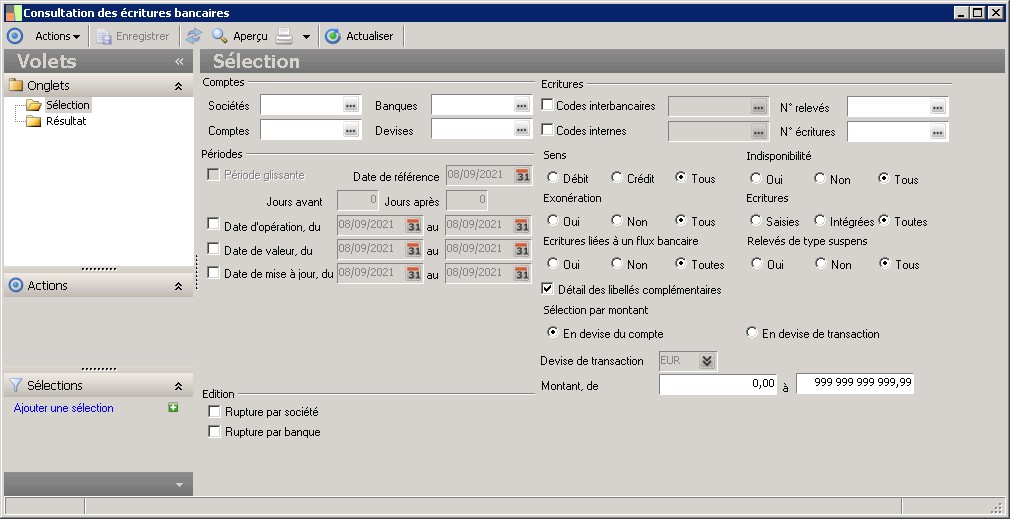Select Oui under Indisponibilité
Screen dimensions: 1010x519
coord(756,178)
